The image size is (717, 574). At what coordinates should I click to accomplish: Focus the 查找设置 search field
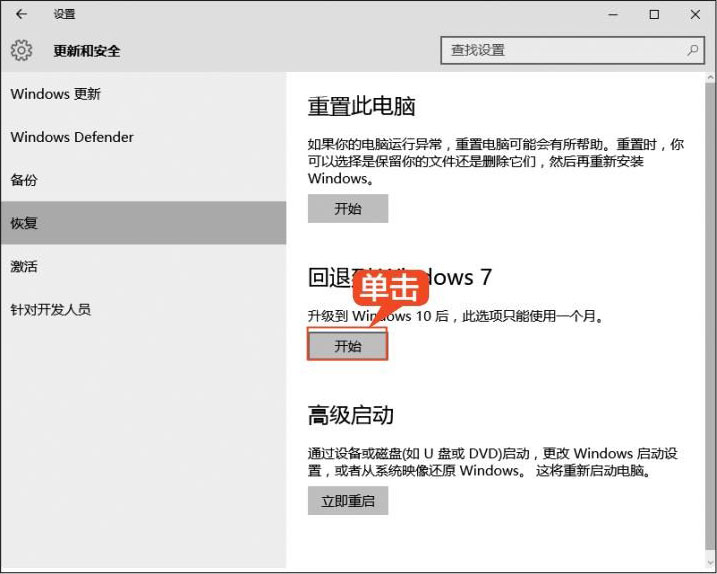point(560,50)
